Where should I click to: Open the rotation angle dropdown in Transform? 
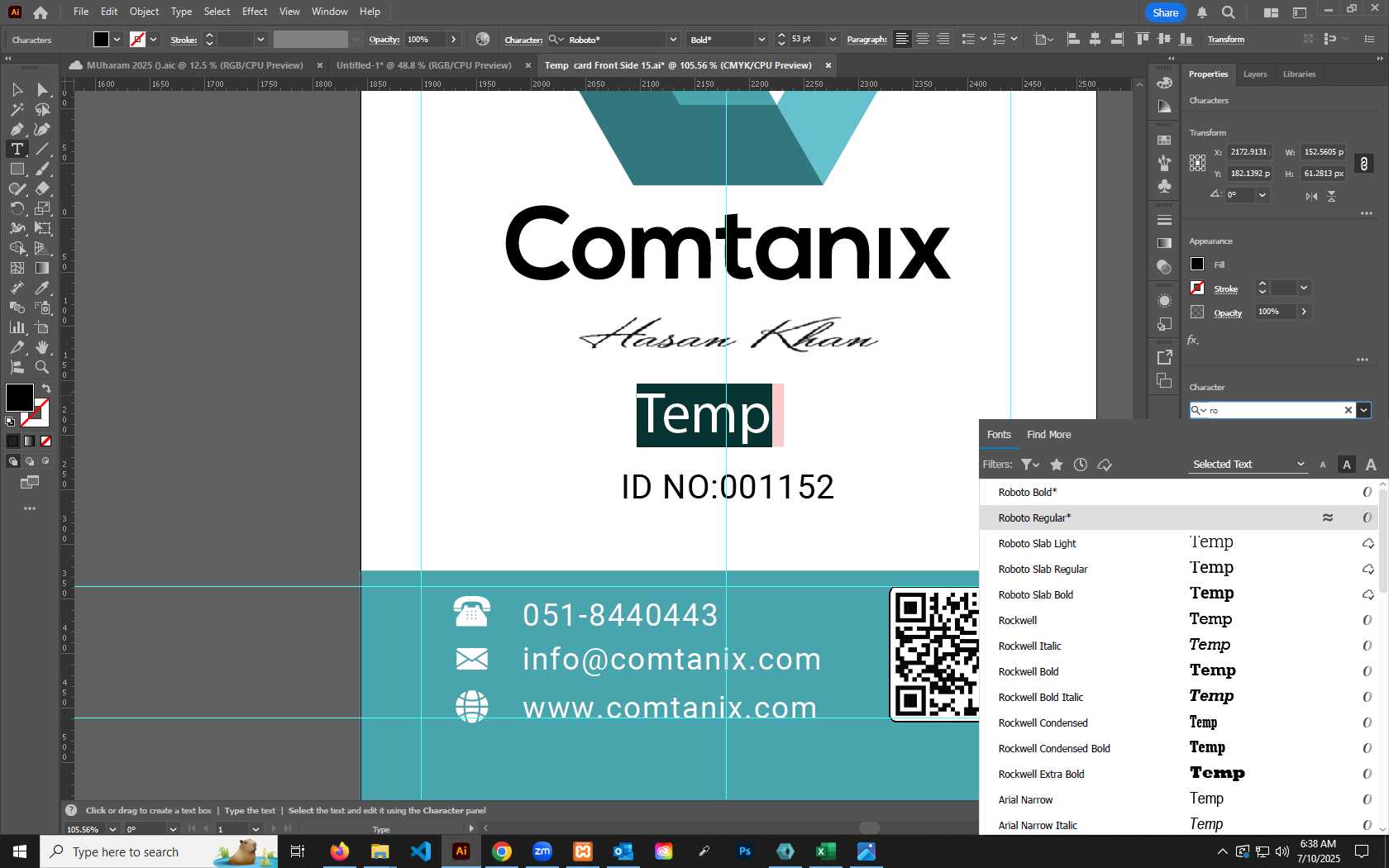tap(1263, 194)
